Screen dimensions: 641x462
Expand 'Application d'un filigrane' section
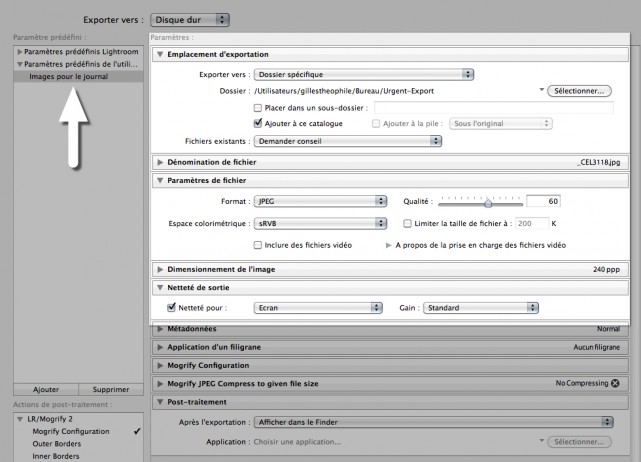click(x=160, y=347)
